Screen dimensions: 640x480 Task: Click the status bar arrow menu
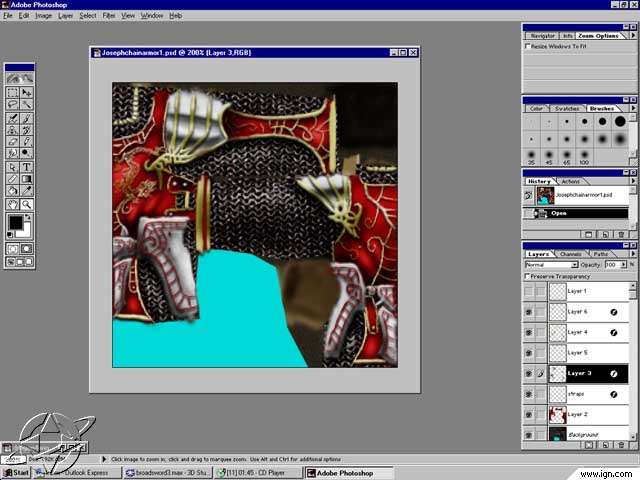pyautogui.click(x=104, y=459)
